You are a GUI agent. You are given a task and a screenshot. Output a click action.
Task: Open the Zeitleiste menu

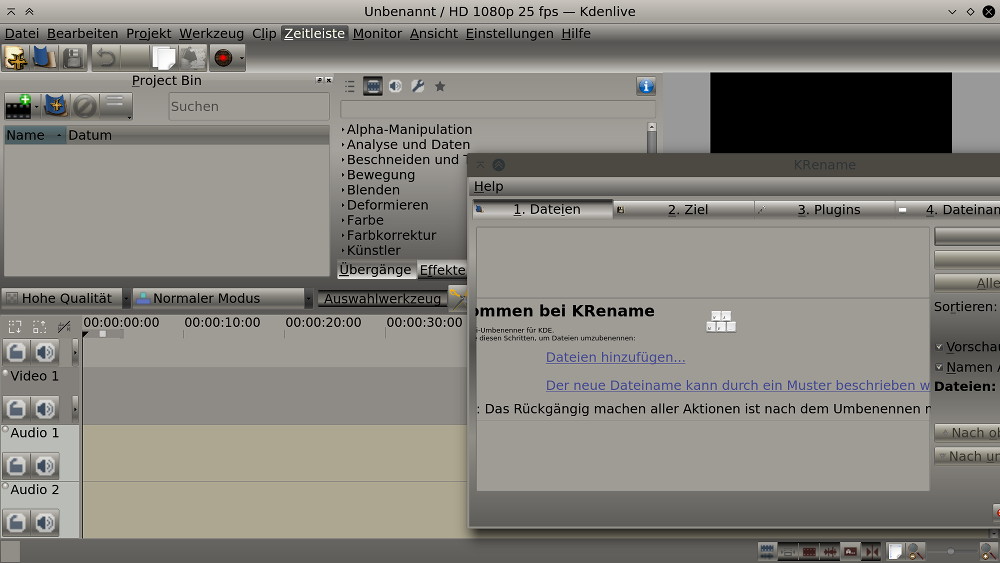click(314, 34)
